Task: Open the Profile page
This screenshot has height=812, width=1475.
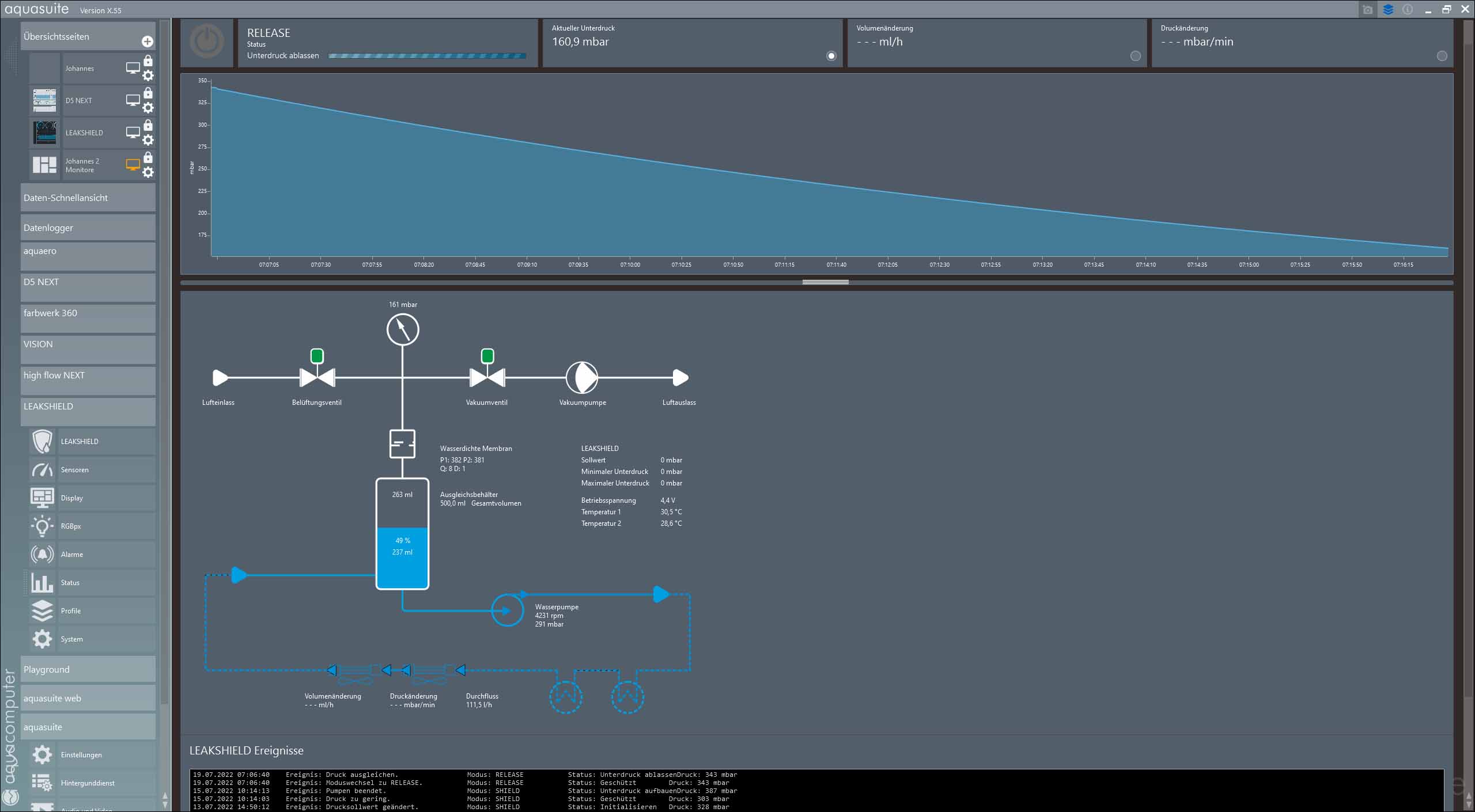Action: (92, 610)
